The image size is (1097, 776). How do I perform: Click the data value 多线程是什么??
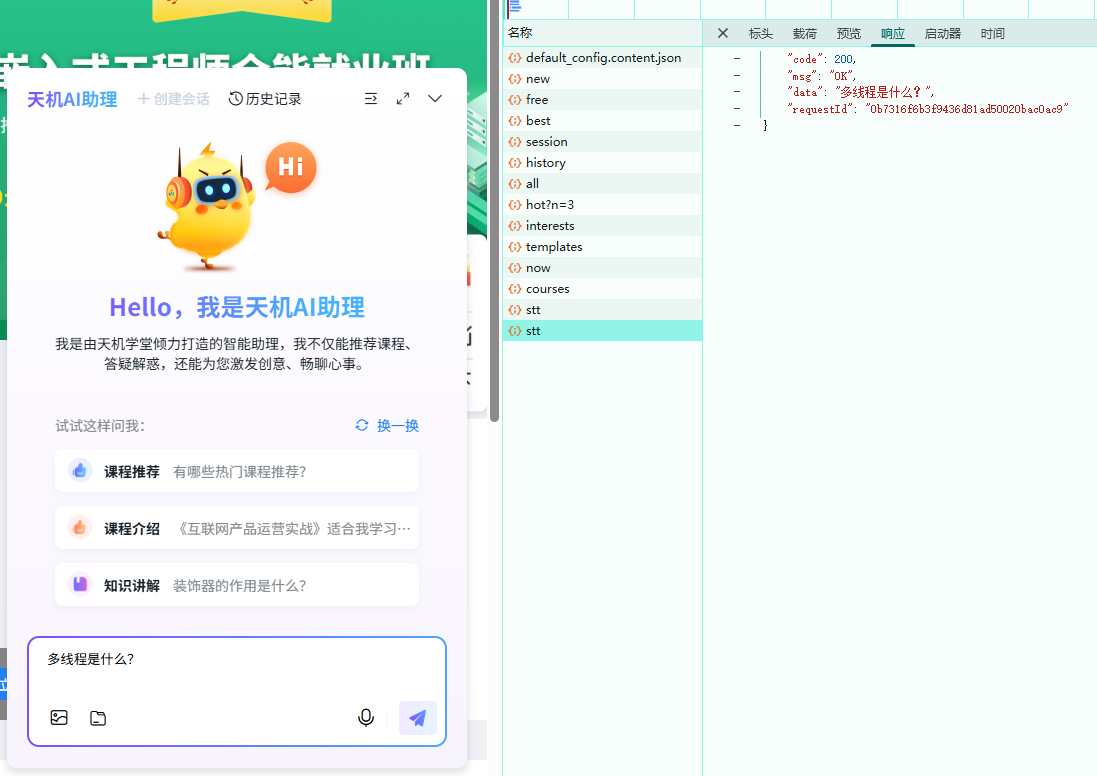click(x=883, y=92)
